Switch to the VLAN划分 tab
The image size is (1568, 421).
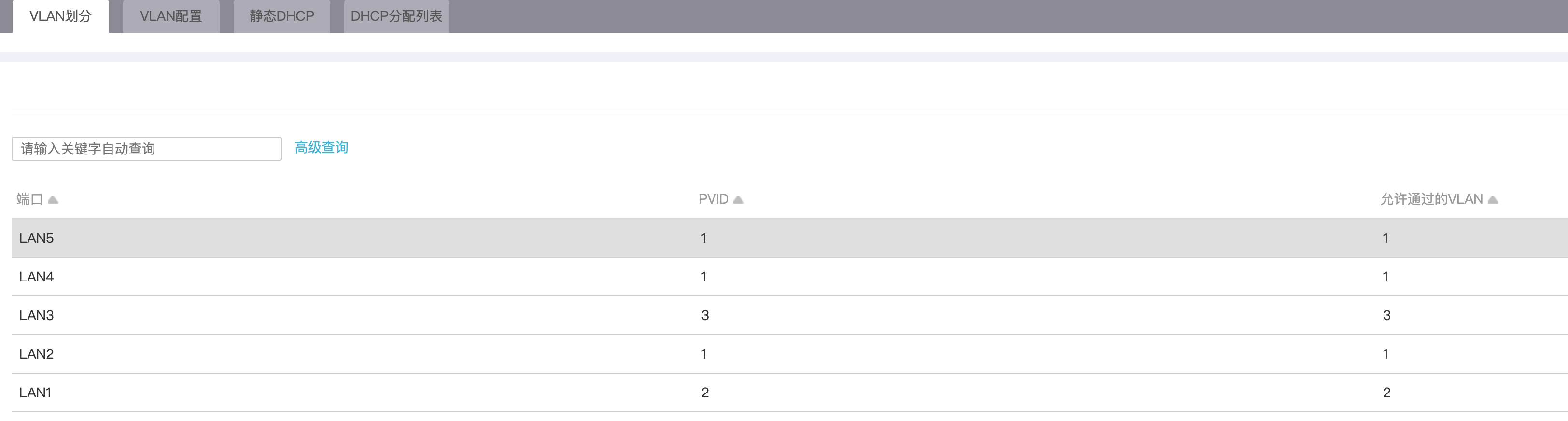click(x=60, y=16)
